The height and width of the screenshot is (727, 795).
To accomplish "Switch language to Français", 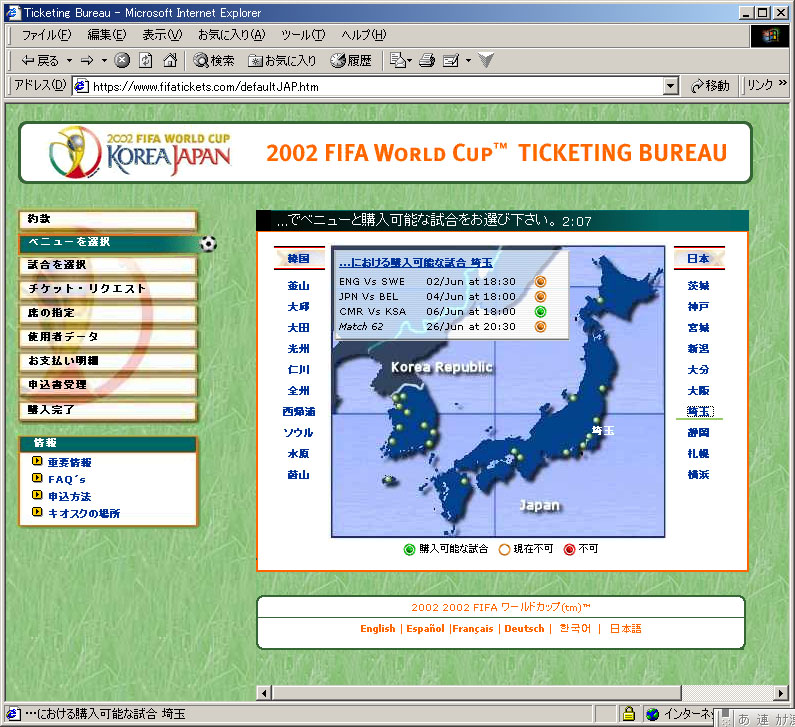I will tap(473, 629).
